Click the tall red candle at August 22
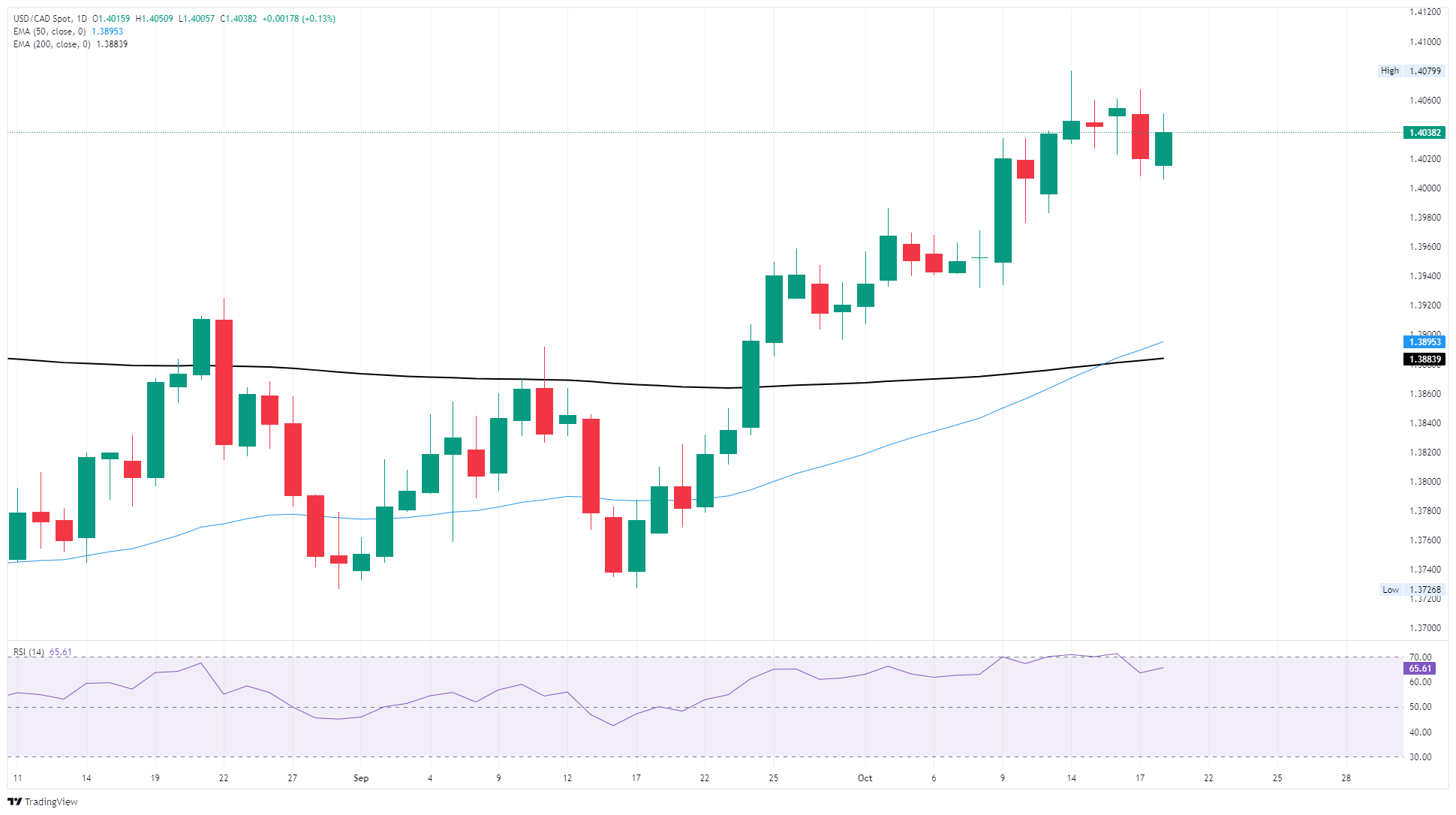Screen dimensions: 1456x815 coord(224,382)
